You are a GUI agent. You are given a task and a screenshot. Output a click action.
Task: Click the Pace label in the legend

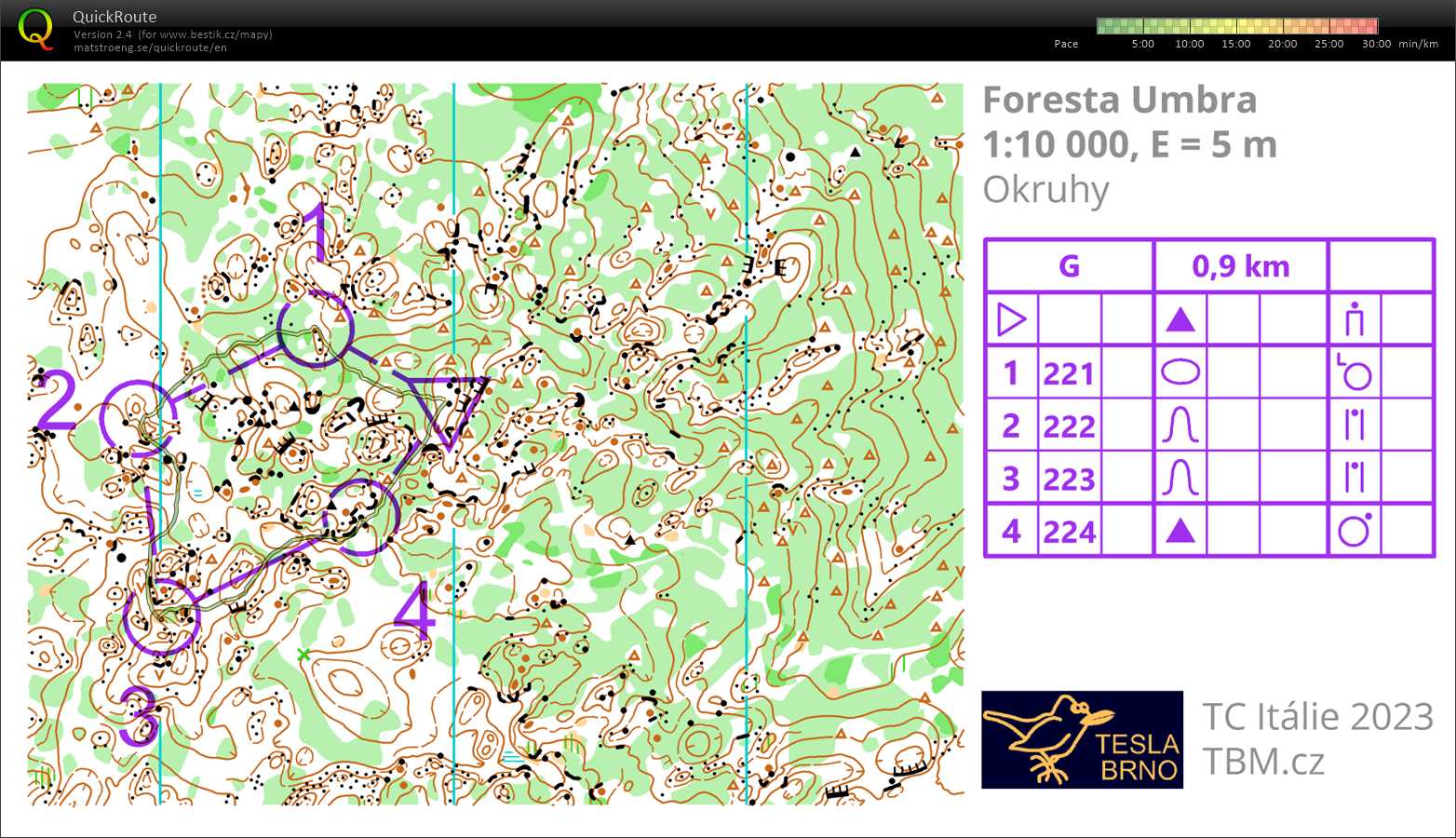tap(1065, 43)
